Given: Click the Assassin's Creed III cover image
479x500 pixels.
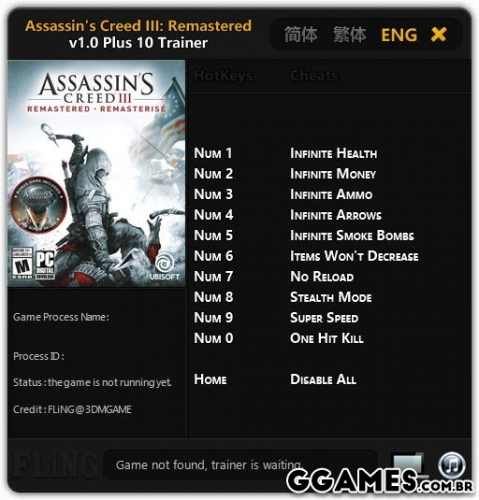Looking at the screenshot, I should 96,173.
